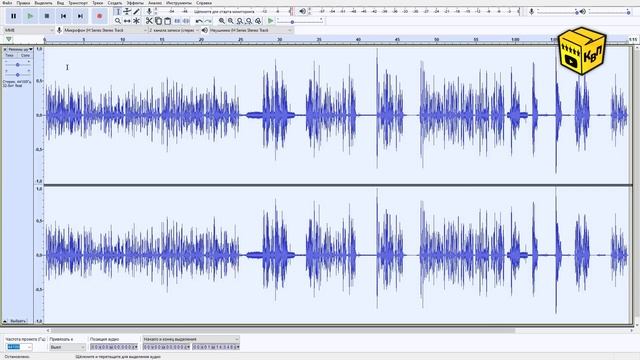
Task: Click the Stop transport button
Action: (x=47, y=16)
